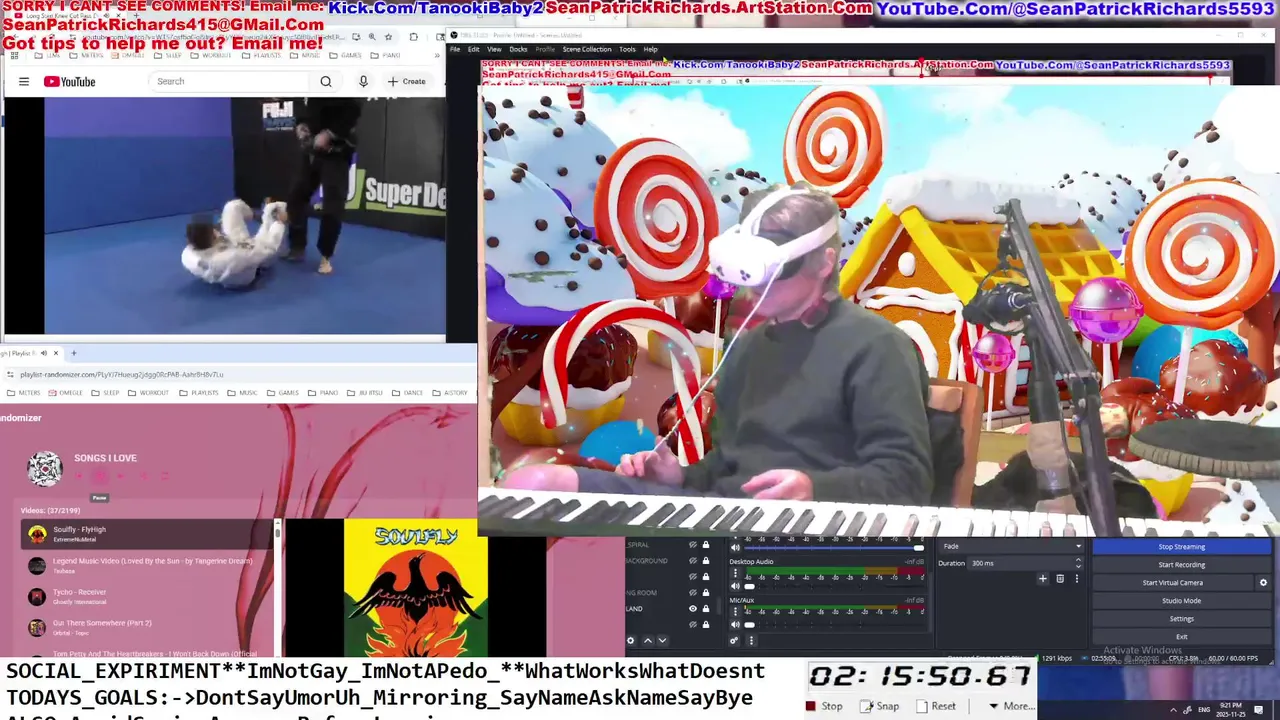Close the Playlist Randomizer tab
This screenshot has width=1280, height=720.
[x=56, y=353]
